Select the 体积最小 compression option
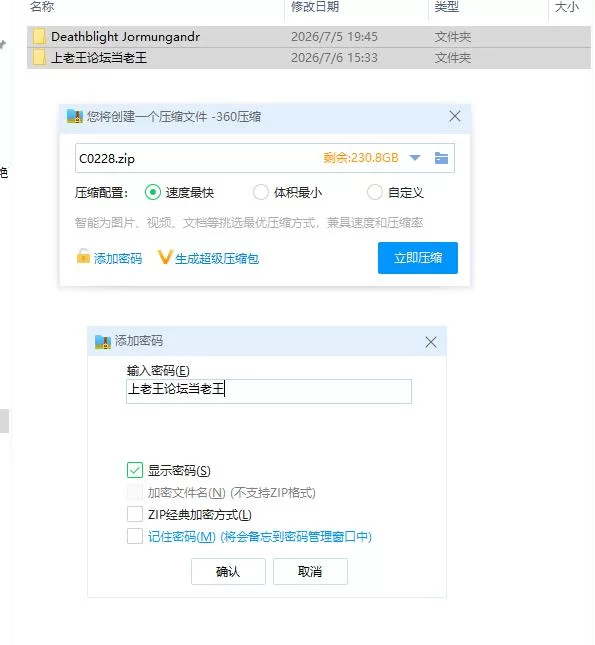Image resolution: width=595 pixels, height=645 pixels. (261, 192)
